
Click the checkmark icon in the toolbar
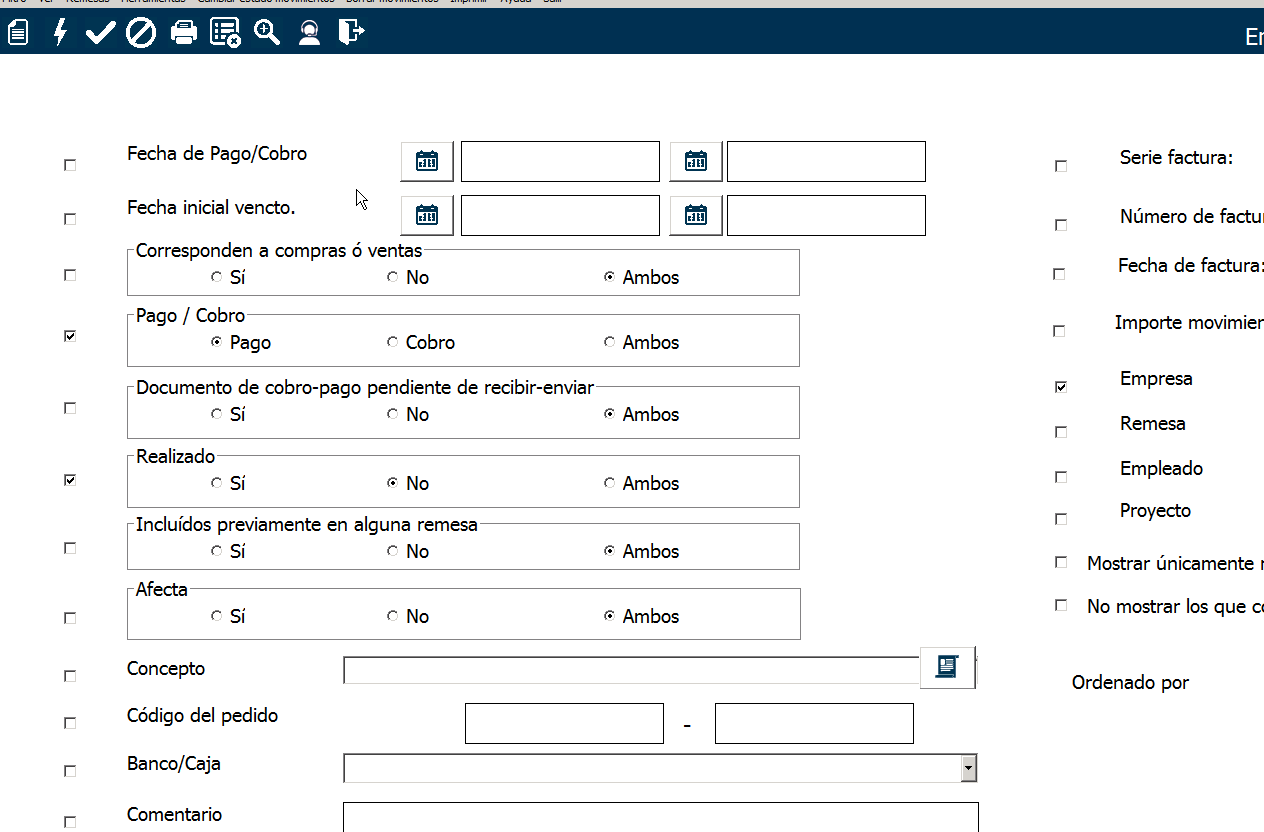[x=100, y=33]
